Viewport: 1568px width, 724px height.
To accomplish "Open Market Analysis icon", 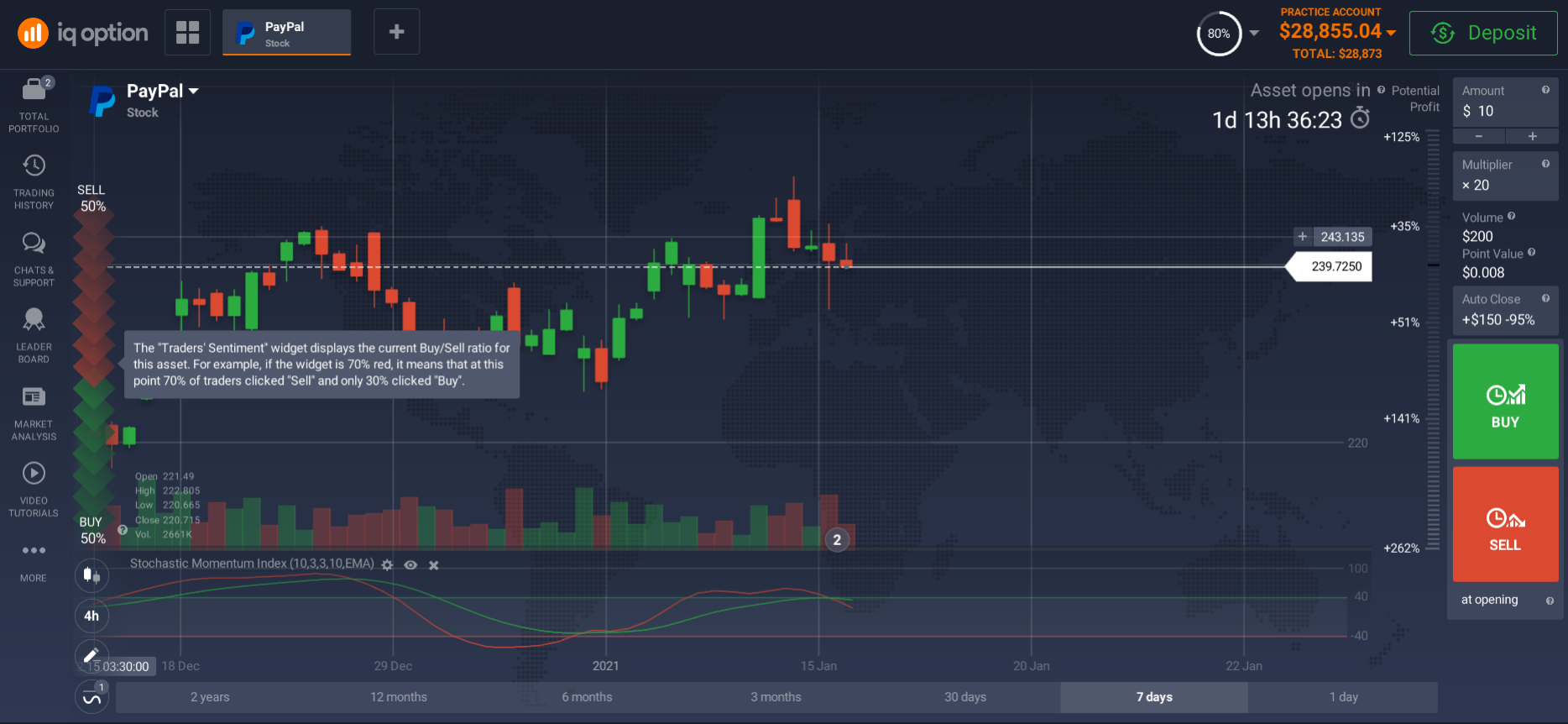I will (x=34, y=396).
